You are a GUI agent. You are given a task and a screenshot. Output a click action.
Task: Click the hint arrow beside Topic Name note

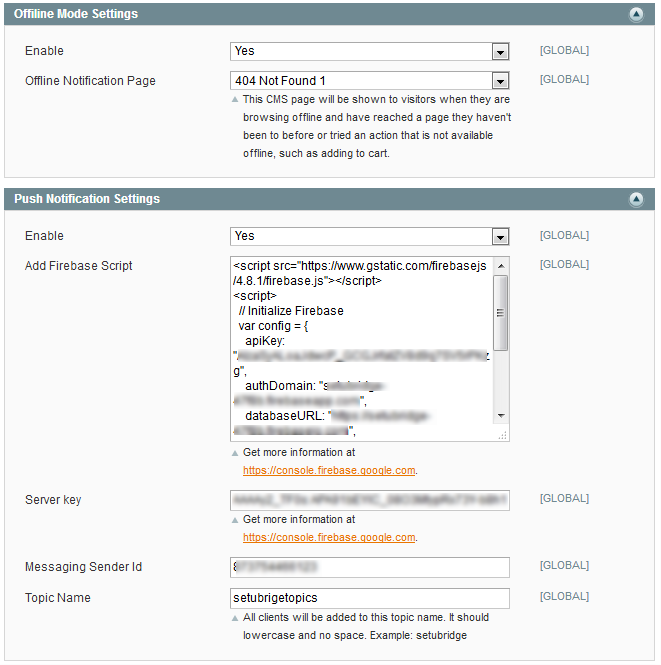pos(235,618)
